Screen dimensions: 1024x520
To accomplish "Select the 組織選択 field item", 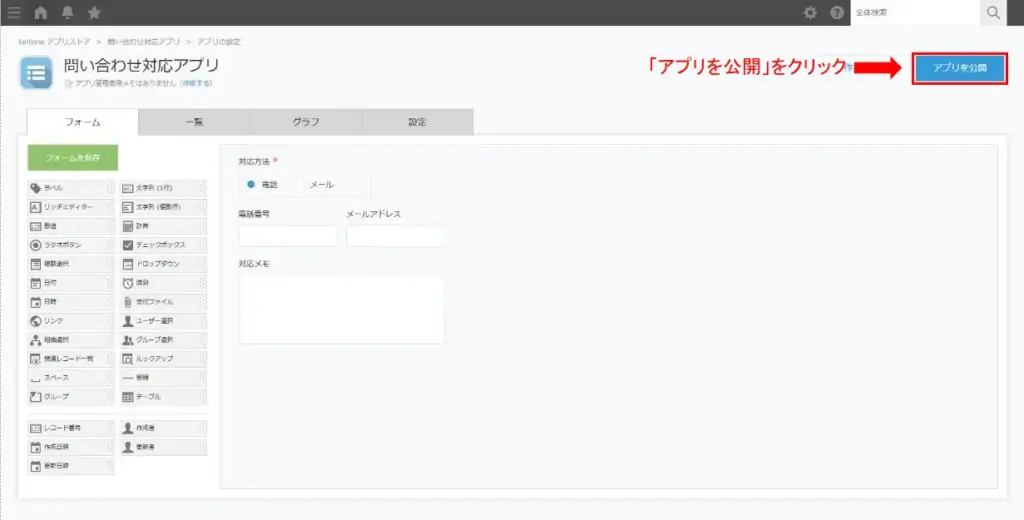I will [71, 340].
